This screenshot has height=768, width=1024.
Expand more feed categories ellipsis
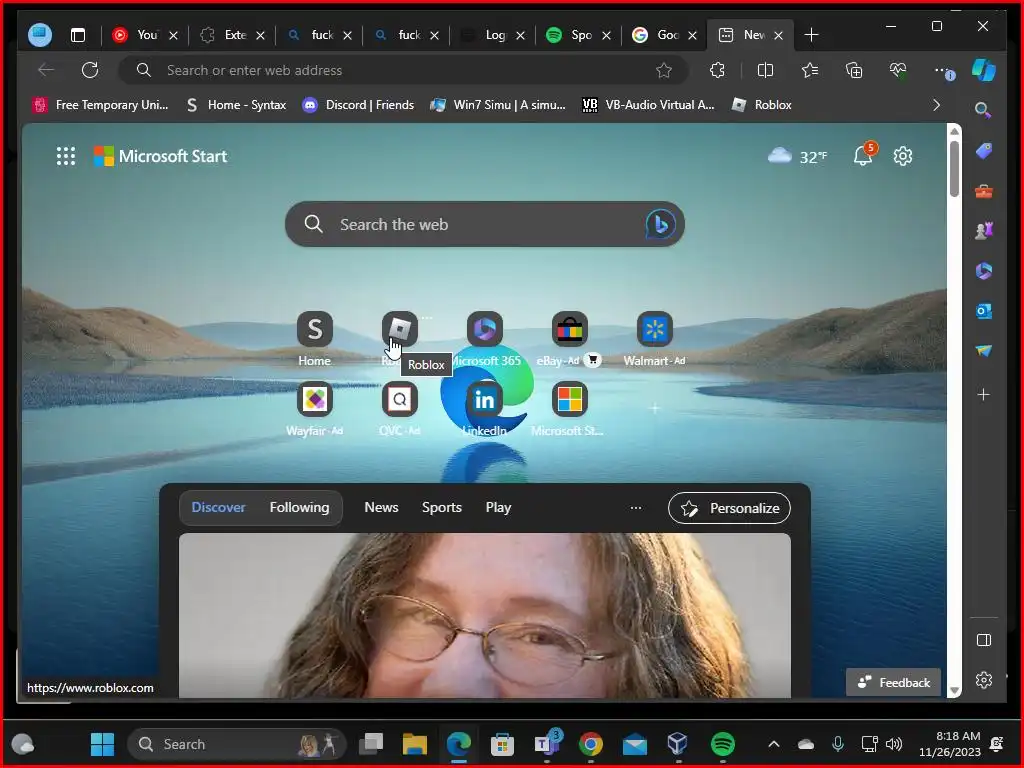point(635,507)
